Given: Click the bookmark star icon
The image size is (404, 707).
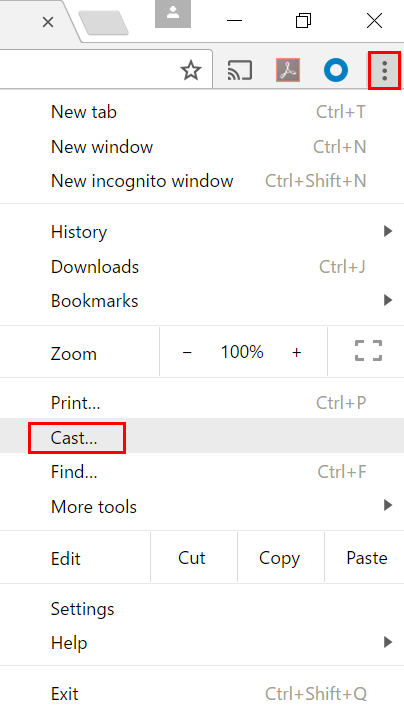Looking at the screenshot, I should [x=191, y=71].
